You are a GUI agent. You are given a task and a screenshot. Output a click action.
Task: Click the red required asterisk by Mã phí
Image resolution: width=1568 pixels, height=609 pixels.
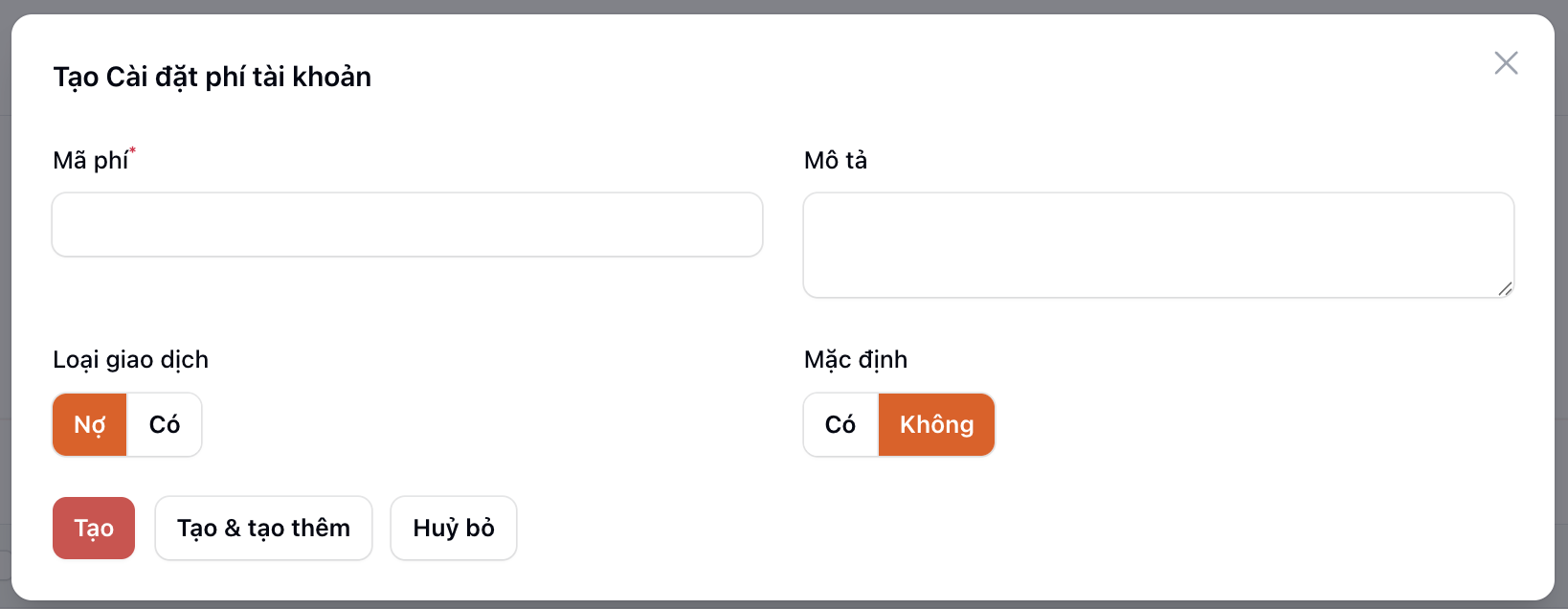coord(133,150)
